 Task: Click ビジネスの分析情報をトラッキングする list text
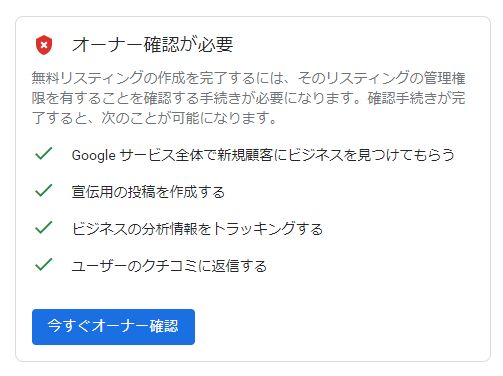(x=197, y=229)
